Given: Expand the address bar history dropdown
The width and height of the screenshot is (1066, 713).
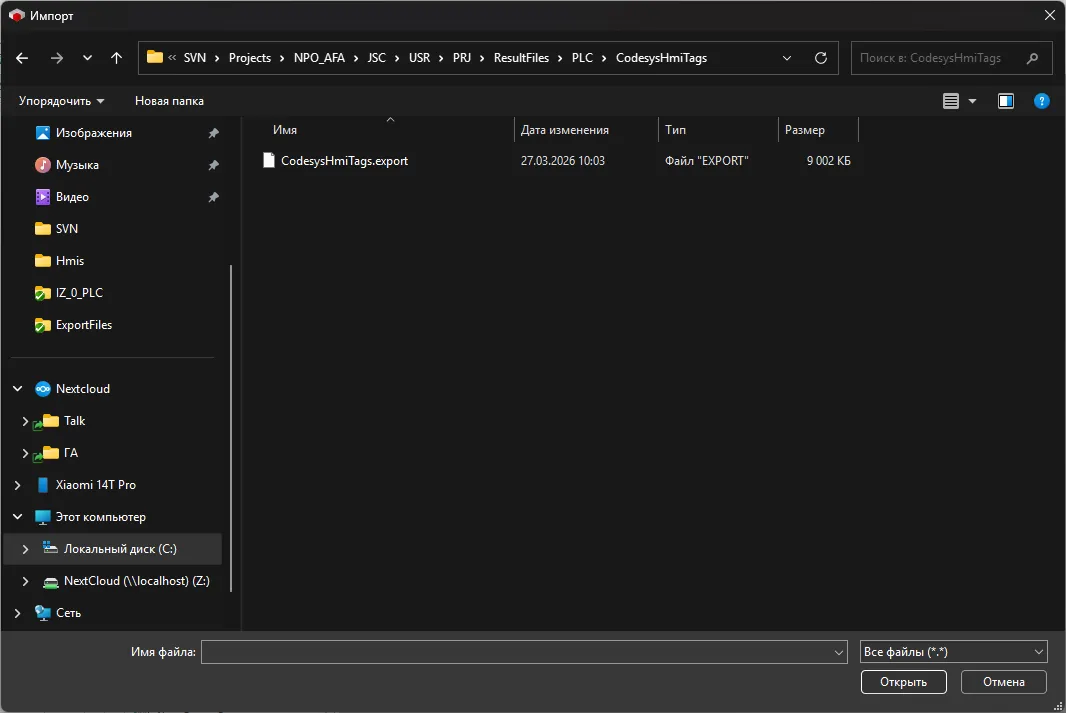Looking at the screenshot, I should [x=787, y=58].
